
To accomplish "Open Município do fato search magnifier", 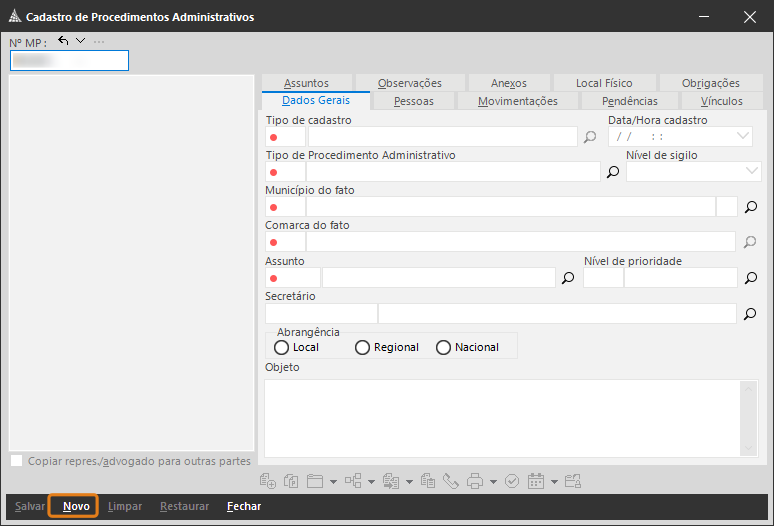I will [751, 207].
